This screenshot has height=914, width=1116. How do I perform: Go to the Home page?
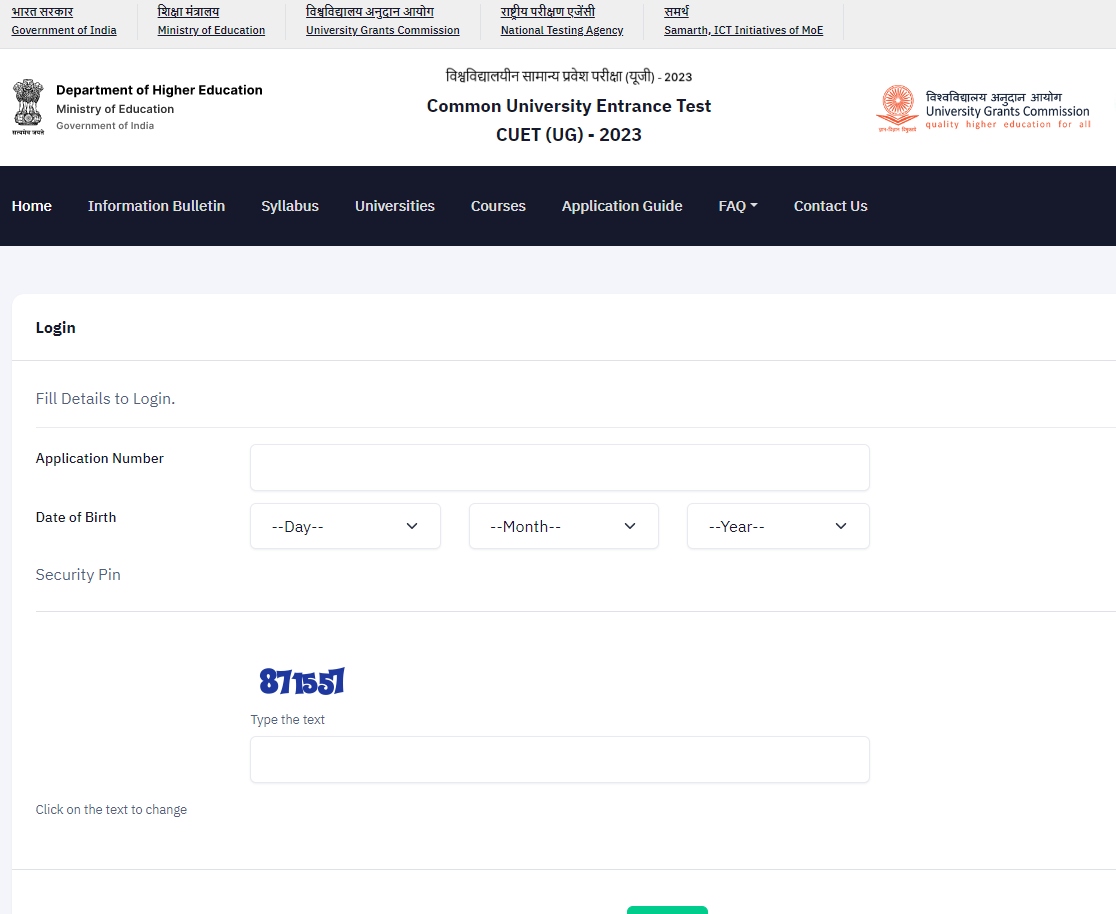tap(32, 206)
